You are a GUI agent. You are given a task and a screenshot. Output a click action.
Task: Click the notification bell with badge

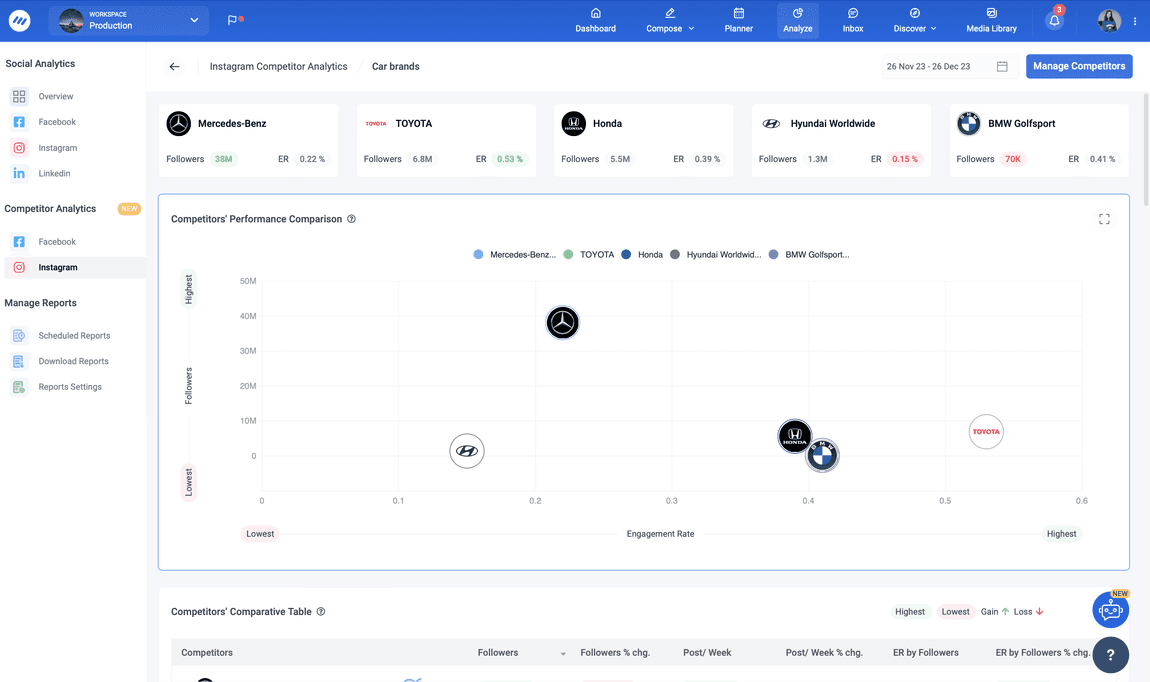tap(1053, 19)
